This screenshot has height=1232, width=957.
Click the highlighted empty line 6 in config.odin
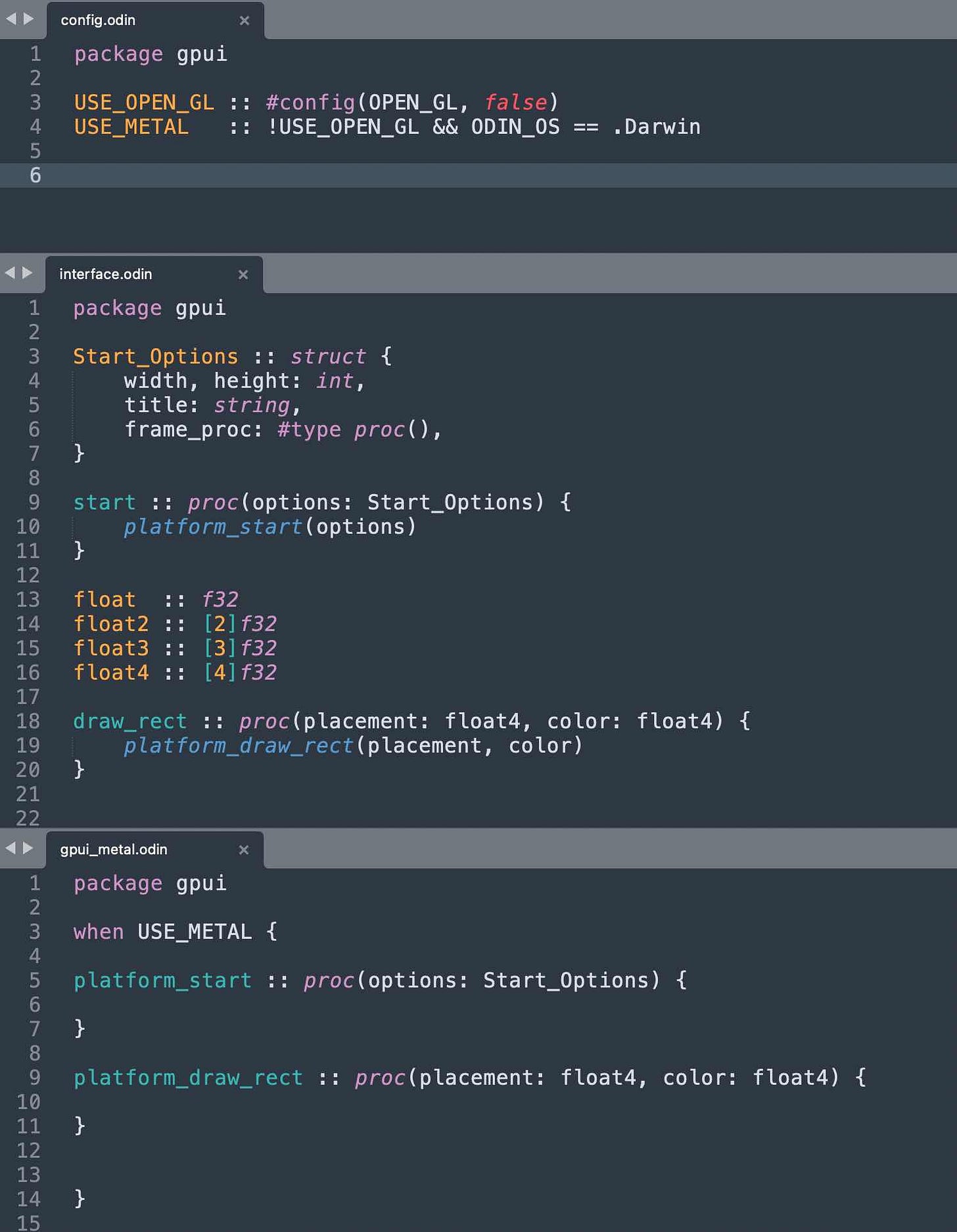(478, 175)
